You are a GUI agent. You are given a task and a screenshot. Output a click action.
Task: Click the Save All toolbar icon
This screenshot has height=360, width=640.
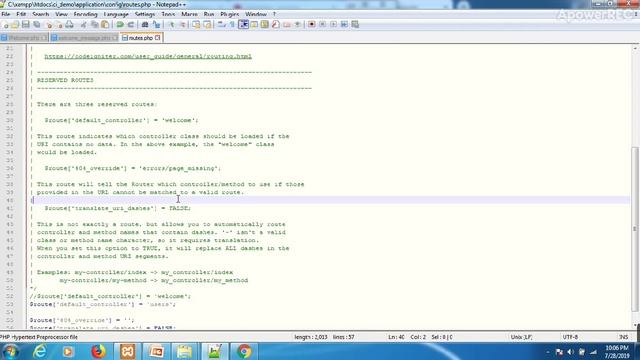[36, 24]
